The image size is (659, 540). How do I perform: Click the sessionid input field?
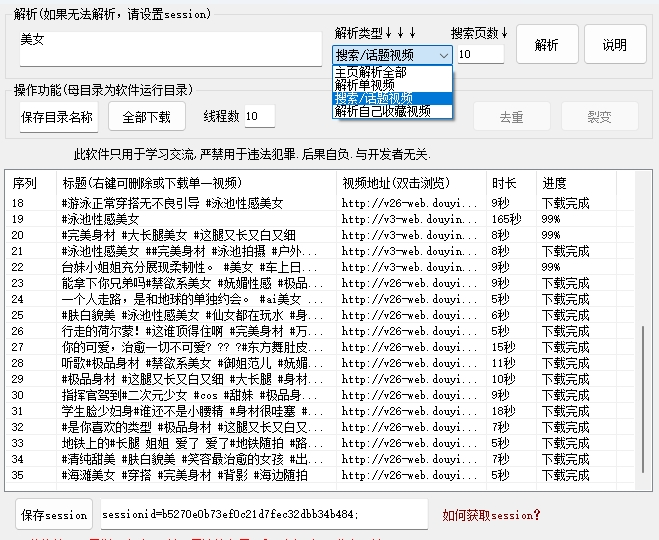point(262,515)
